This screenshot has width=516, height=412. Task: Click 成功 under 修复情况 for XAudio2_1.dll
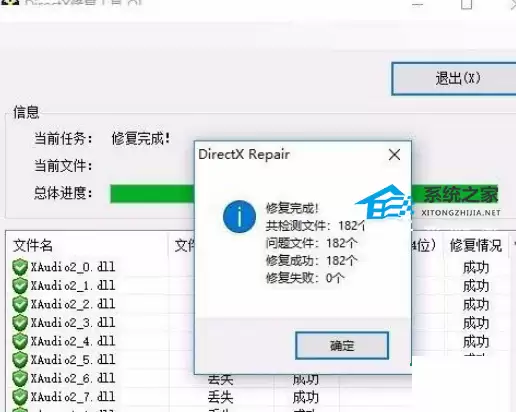(x=476, y=286)
